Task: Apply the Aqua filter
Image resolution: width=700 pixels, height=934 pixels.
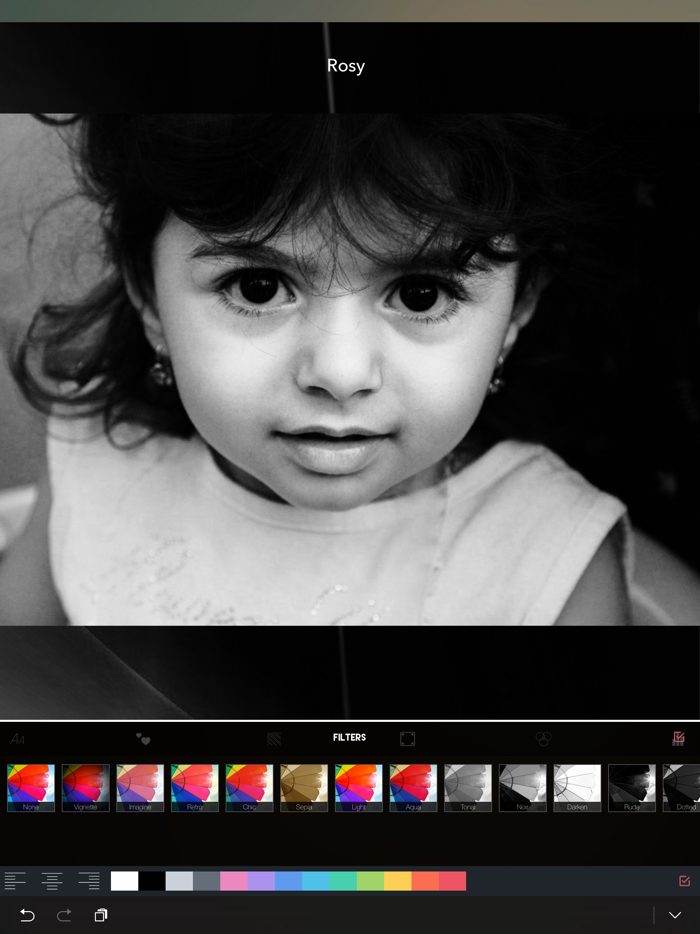Action: (x=413, y=788)
